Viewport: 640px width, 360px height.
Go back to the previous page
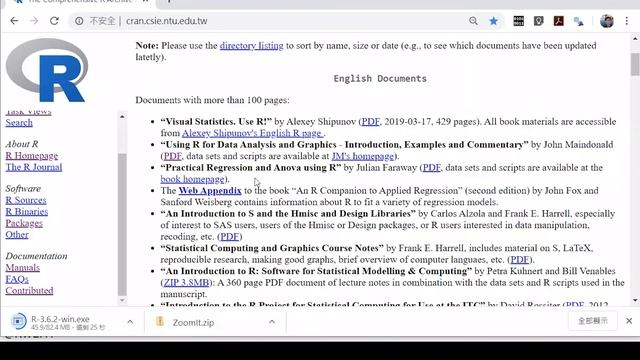14,21
